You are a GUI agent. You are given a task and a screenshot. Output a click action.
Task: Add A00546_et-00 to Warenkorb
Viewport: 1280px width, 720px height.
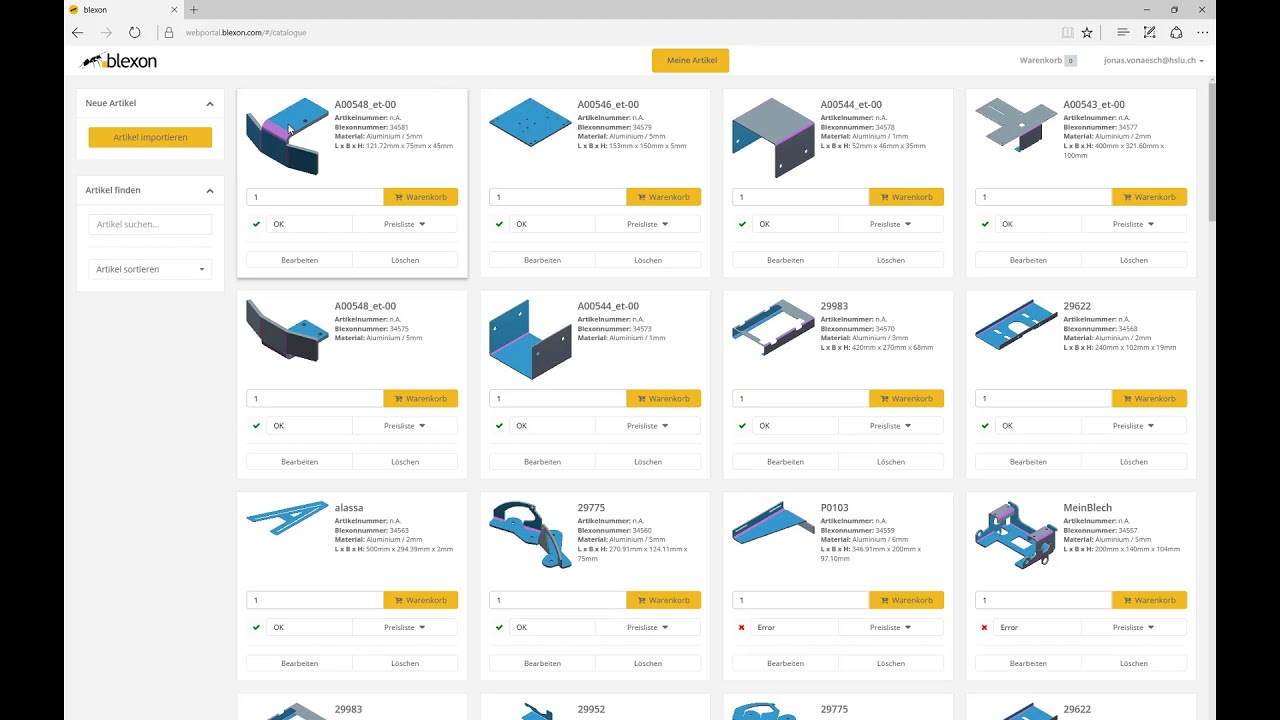tap(663, 197)
